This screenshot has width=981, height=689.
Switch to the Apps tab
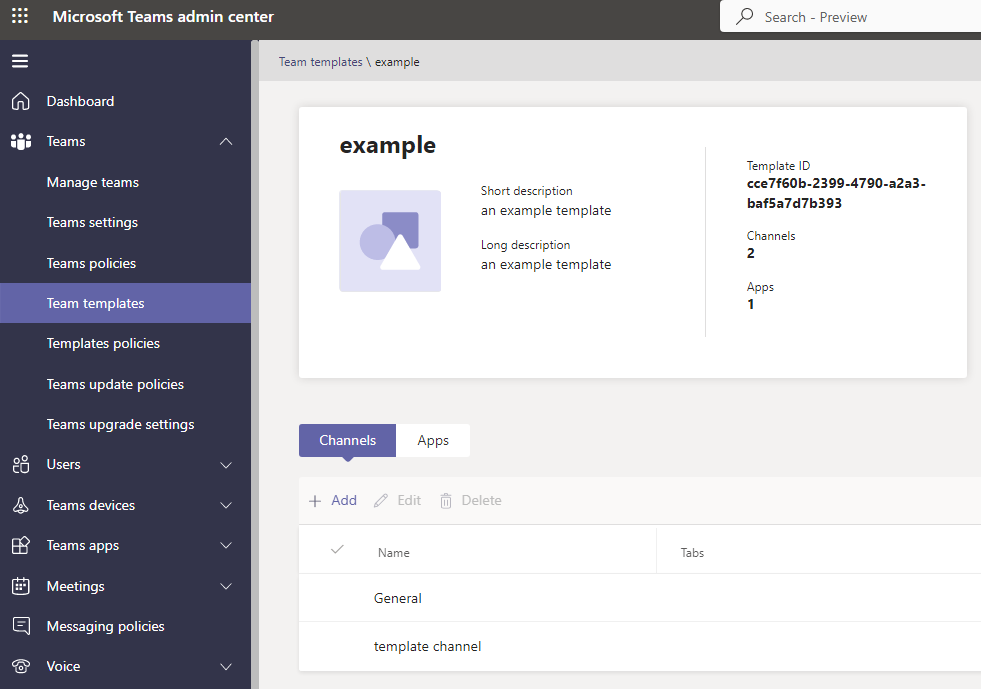[433, 441]
